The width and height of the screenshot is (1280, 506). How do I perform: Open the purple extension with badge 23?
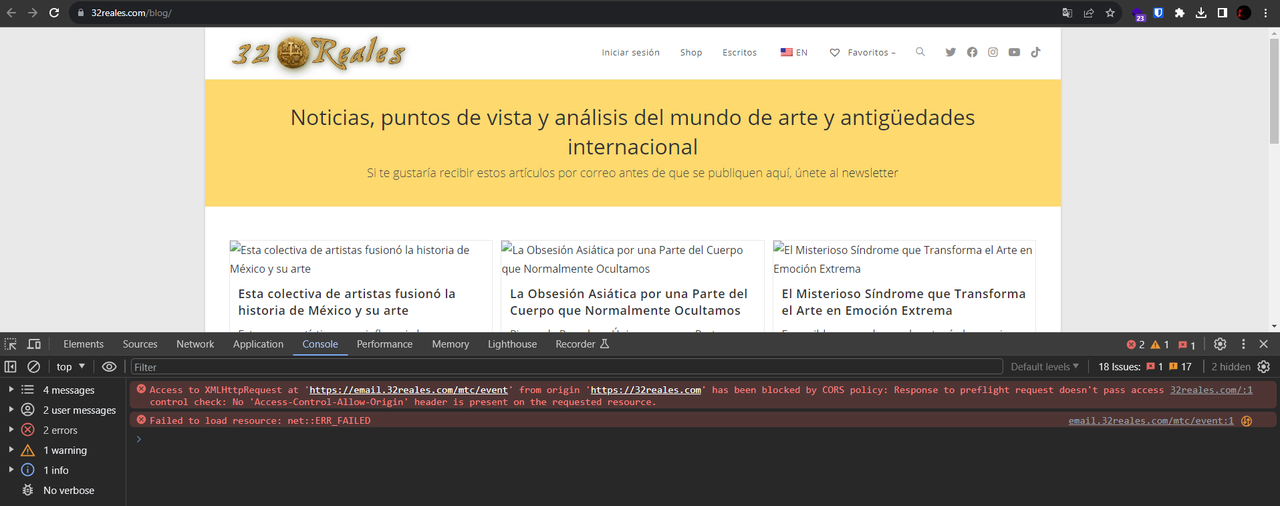click(1138, 14)
